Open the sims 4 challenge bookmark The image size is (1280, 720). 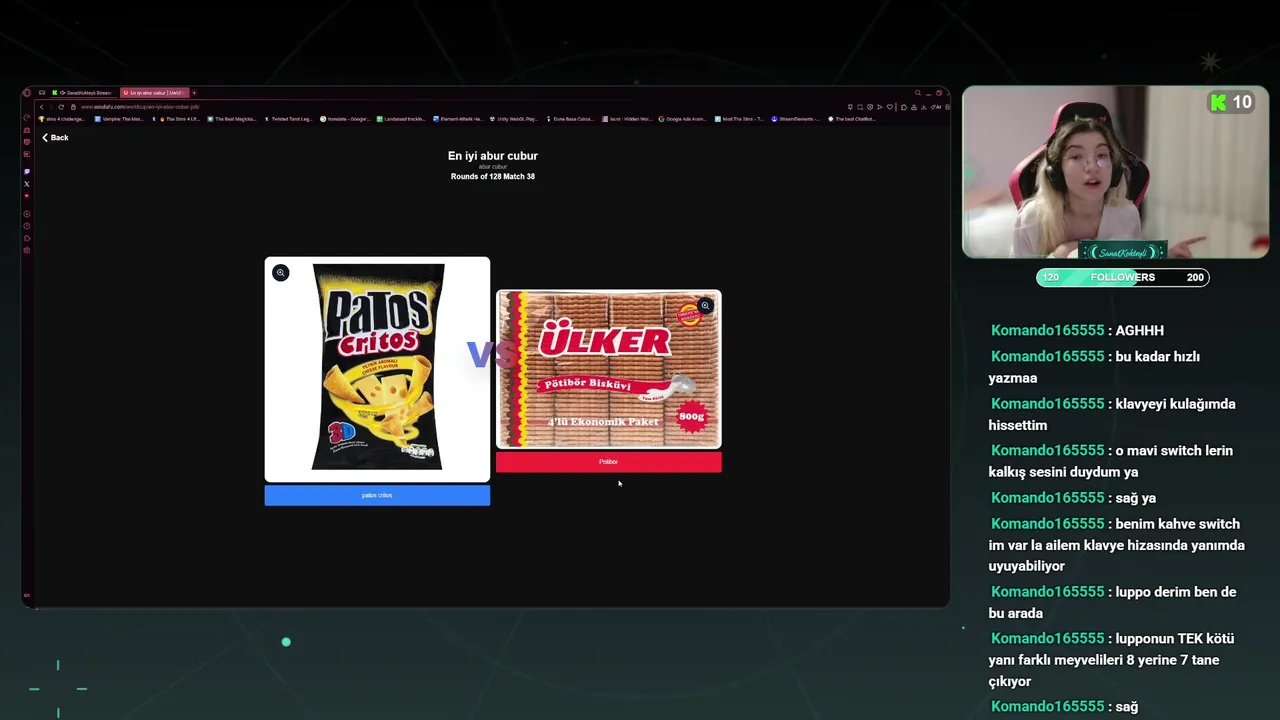(62, 119)
